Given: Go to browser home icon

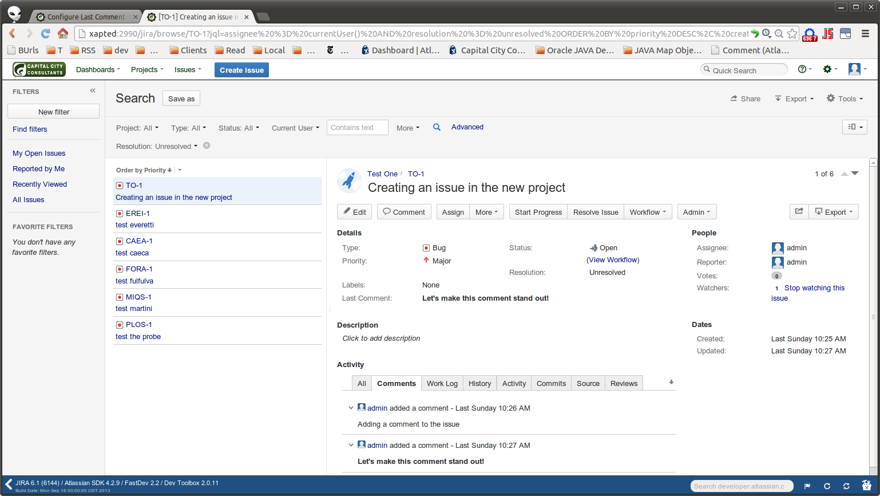Looking at the screenshot, I should point(63,34).
